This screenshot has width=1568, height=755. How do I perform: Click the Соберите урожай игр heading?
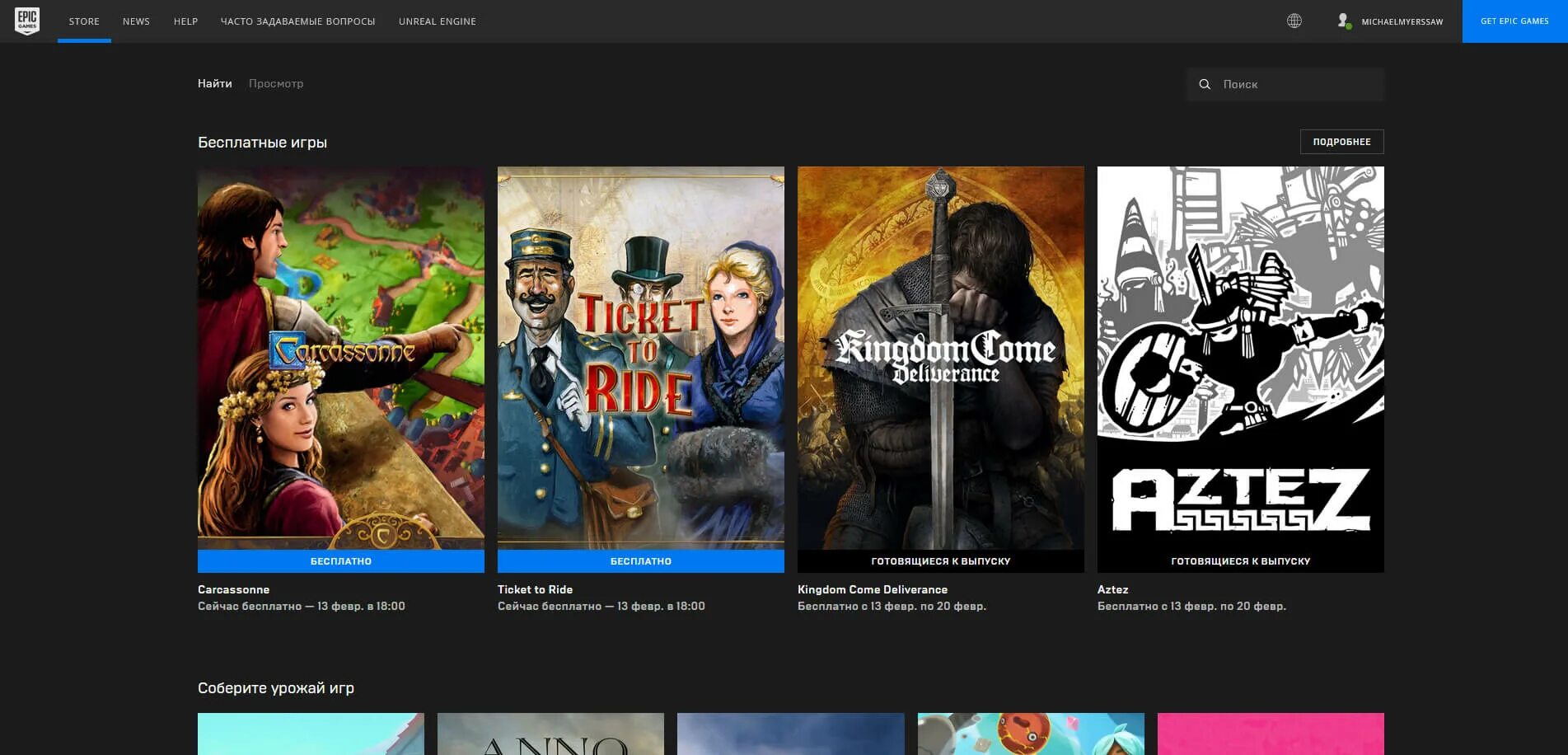pyautogui.click(x=276, y=688)
